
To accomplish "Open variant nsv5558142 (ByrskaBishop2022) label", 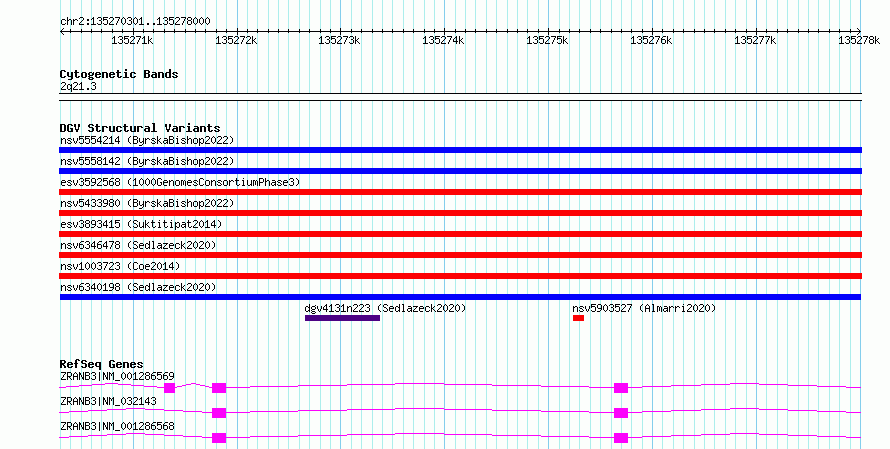I will point(147,161).
